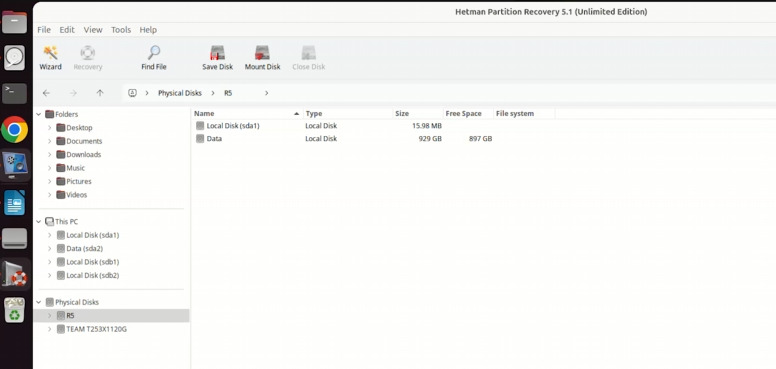Viewport: 776px width, 369px height.
Task: Click the Save Disk toolbar button
Action: coord(217,58)
